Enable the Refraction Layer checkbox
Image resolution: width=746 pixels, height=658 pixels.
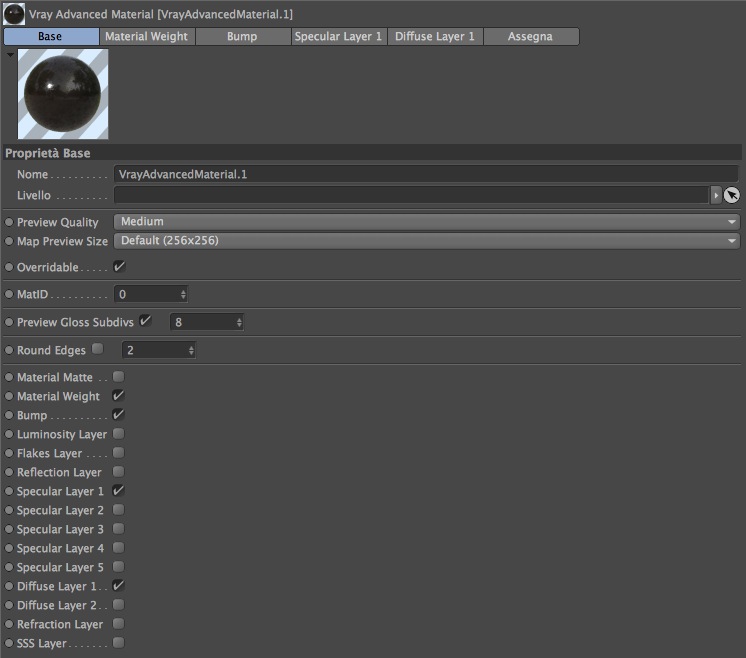[x=118, y=624]
